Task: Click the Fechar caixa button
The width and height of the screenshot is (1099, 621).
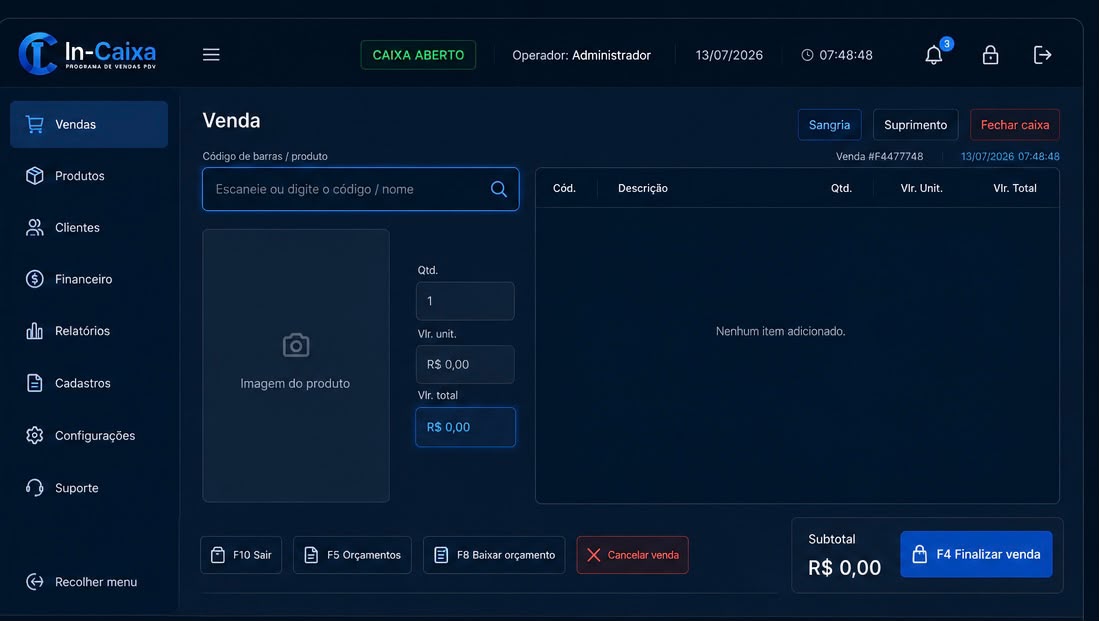Action: pos(1015,125)
